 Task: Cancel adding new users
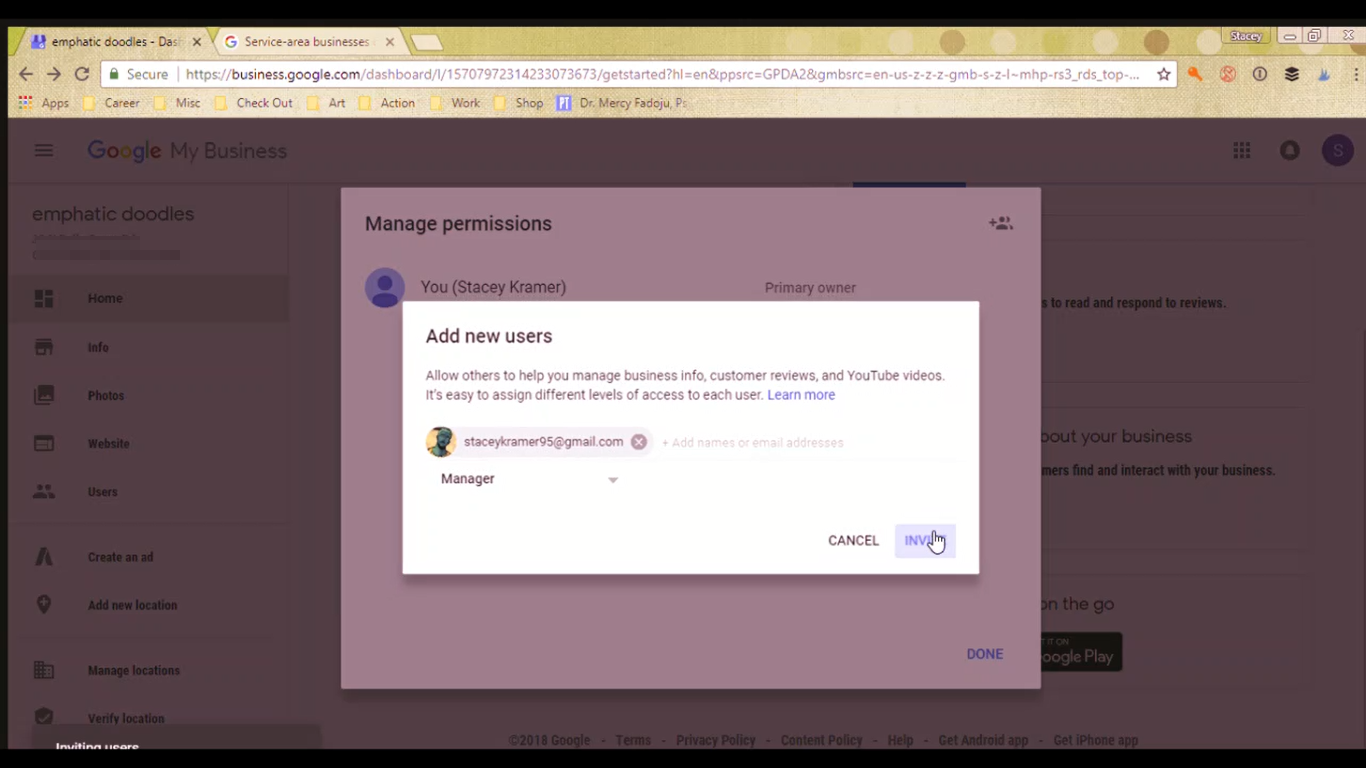tap(853, 541)
